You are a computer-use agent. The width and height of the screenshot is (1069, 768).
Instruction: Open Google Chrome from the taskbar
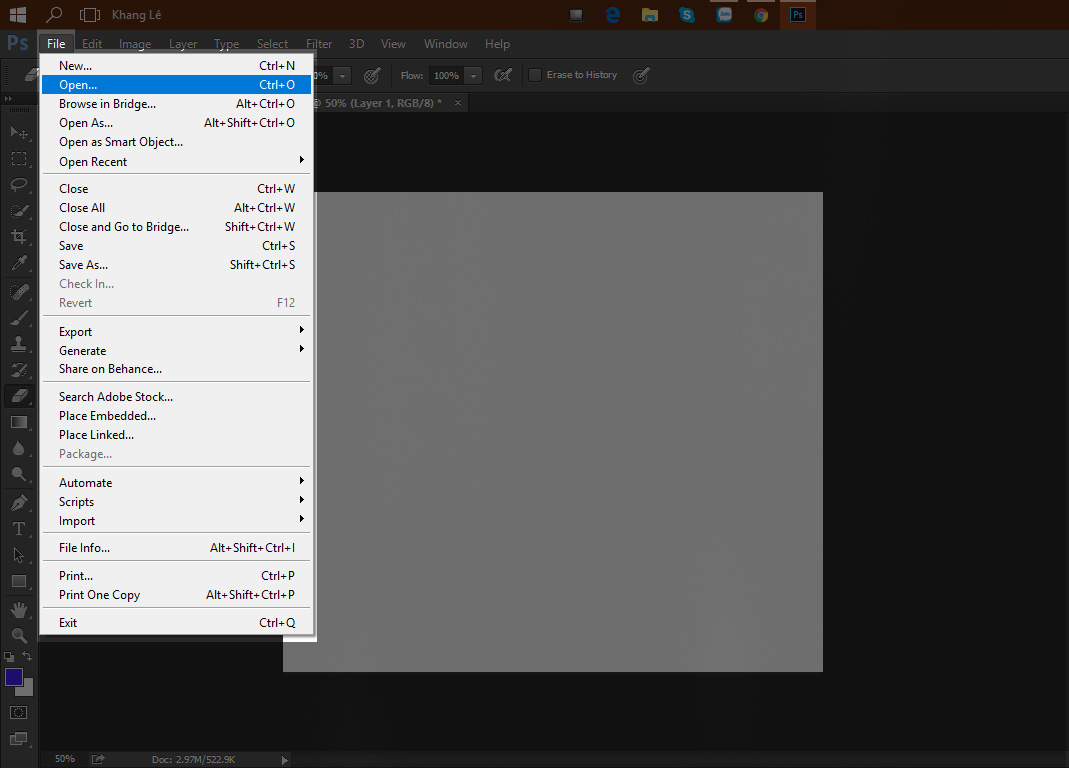tap(760, 14)
